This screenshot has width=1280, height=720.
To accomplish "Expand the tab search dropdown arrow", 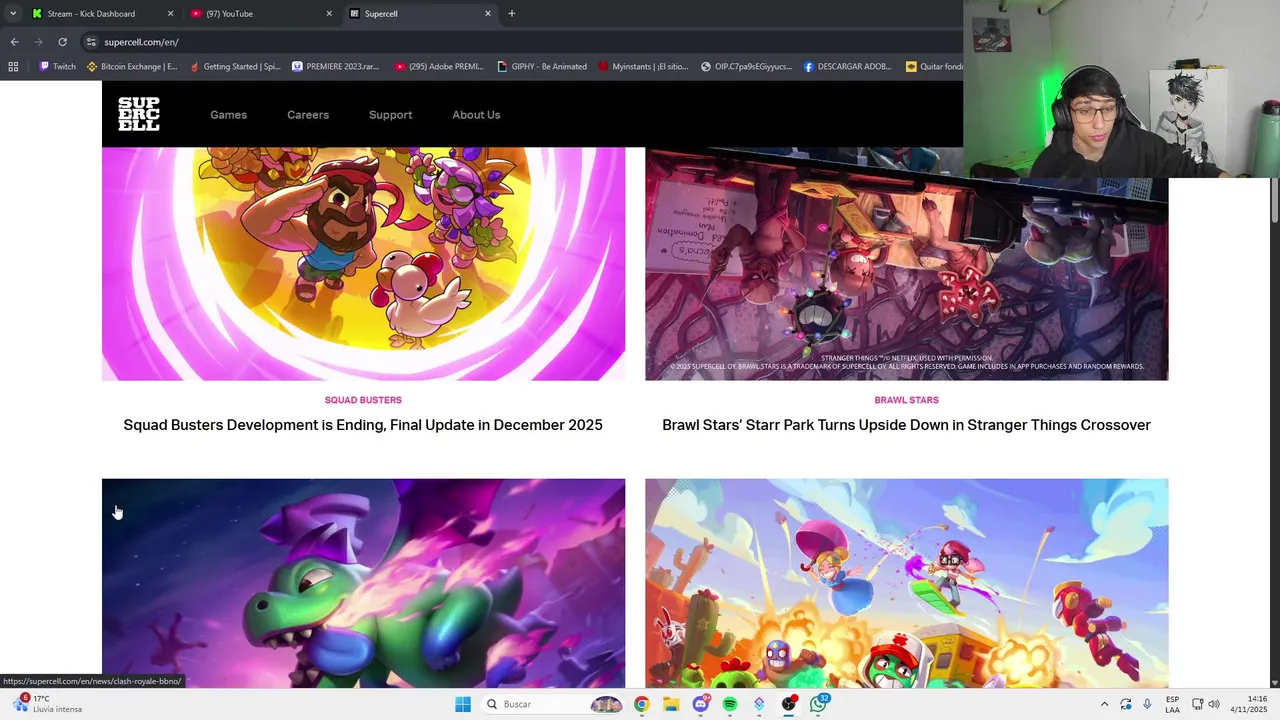I will click(x=12, y=13).
